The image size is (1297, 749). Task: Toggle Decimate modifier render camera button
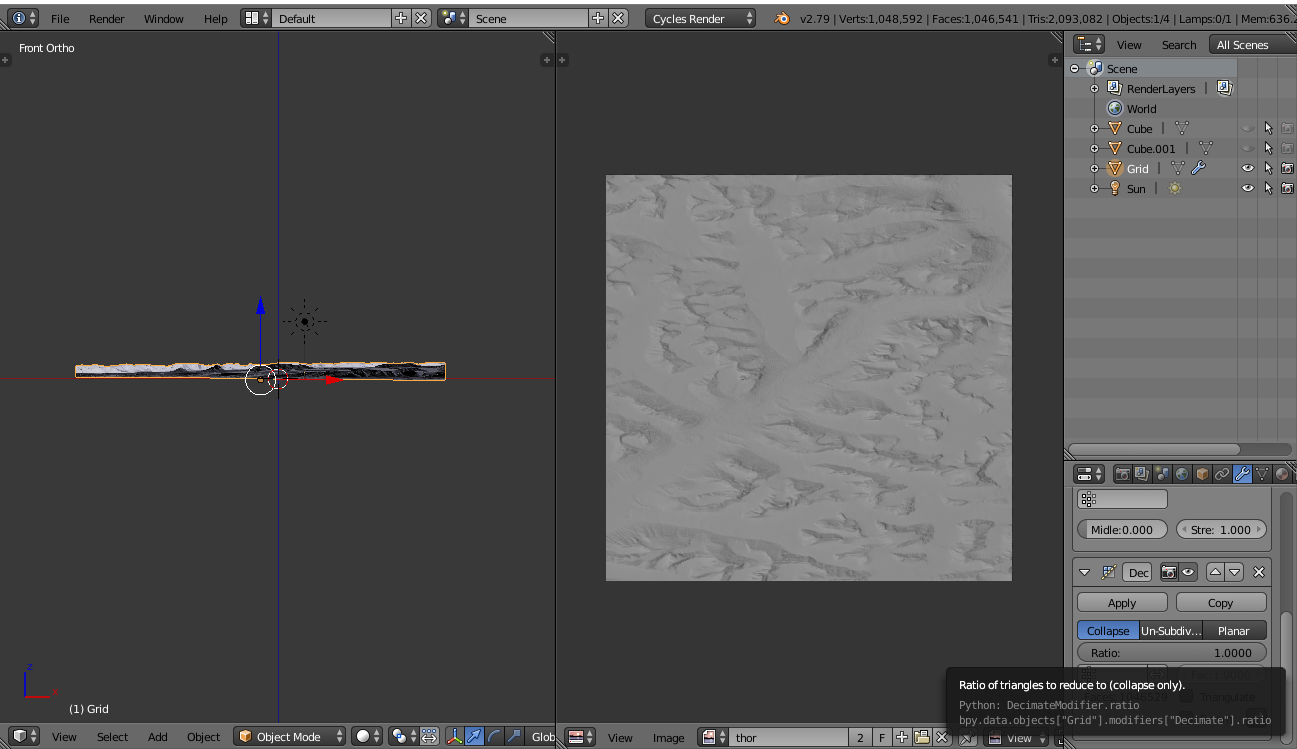pos(1168,572)
